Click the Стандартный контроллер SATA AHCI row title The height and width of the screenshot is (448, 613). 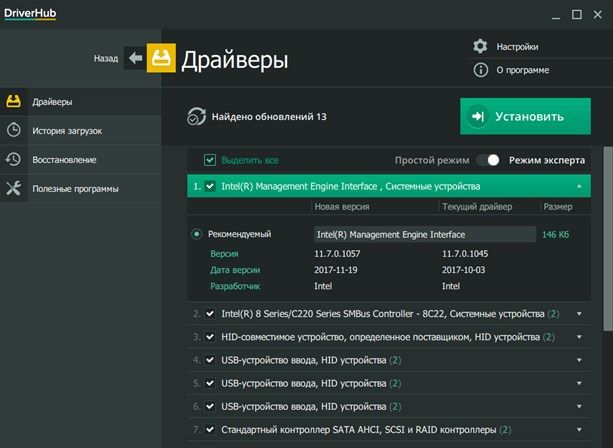tap(358, 430)
